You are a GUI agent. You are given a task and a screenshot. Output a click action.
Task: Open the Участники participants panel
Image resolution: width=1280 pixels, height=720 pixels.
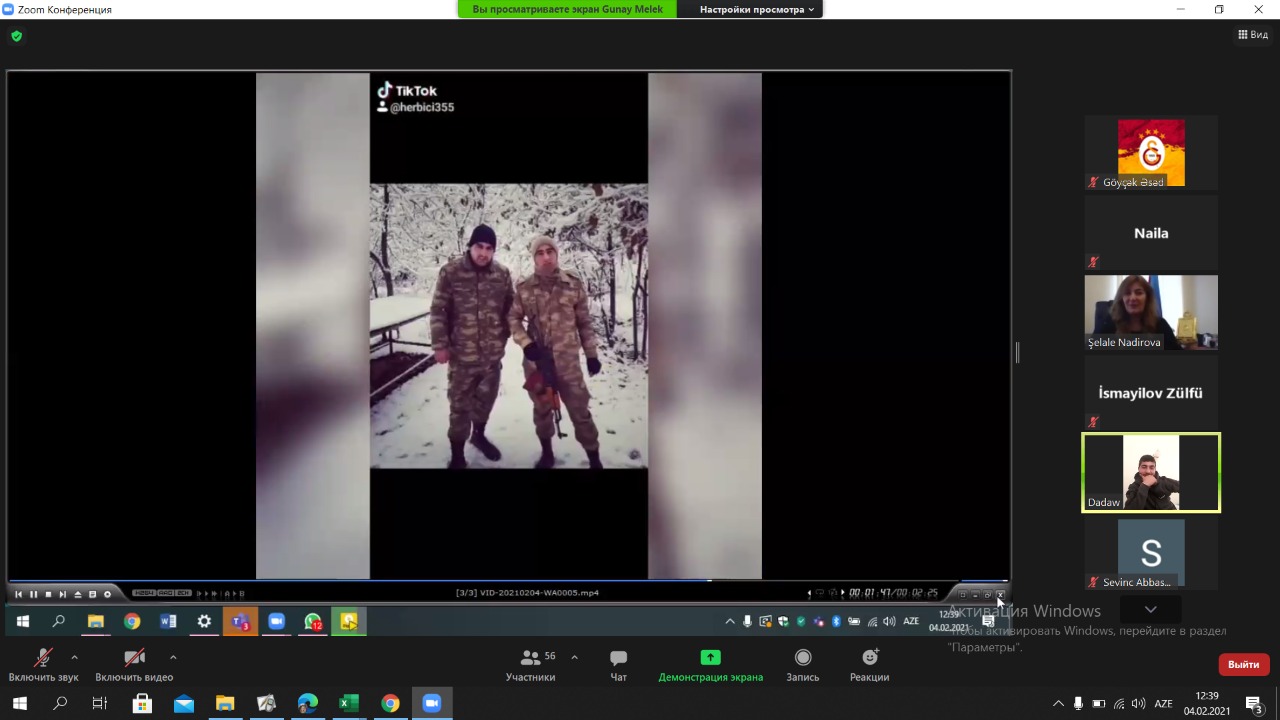pyautogui.click(x=530, y=665)
